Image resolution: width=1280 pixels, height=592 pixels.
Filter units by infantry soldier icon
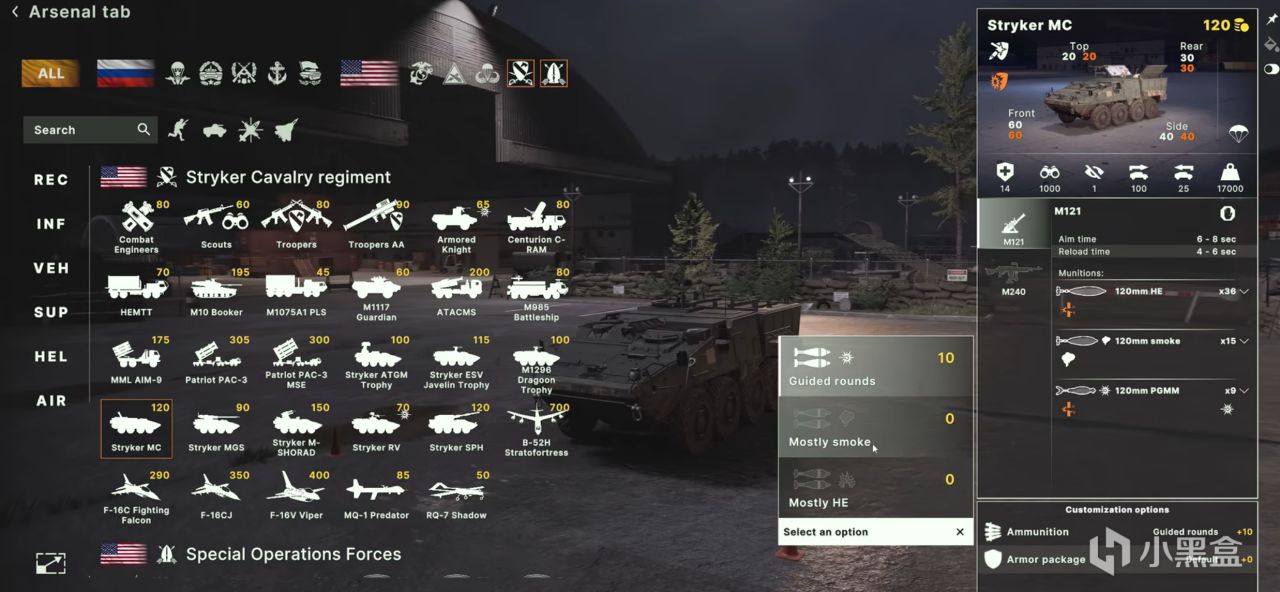(x=178, y=129)
